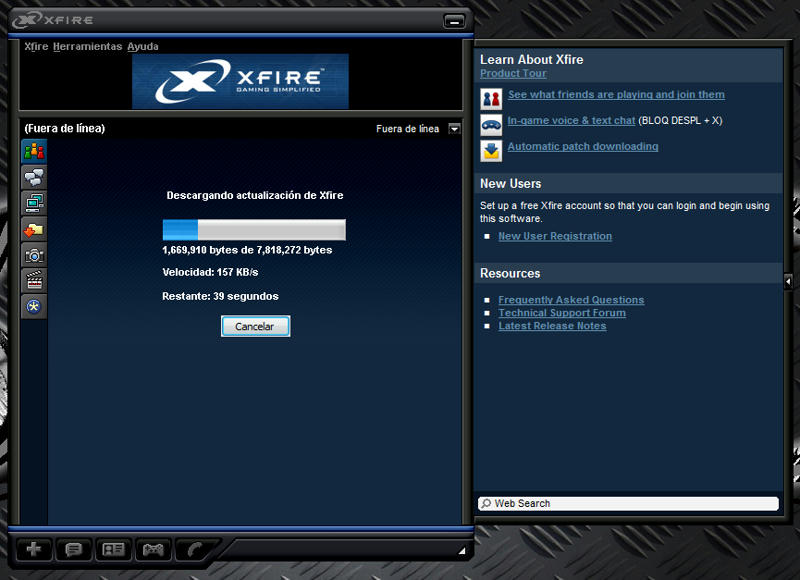800x580 pixels.
Task: Collapse the info panel with the side arrow
Action: (788, 281)
